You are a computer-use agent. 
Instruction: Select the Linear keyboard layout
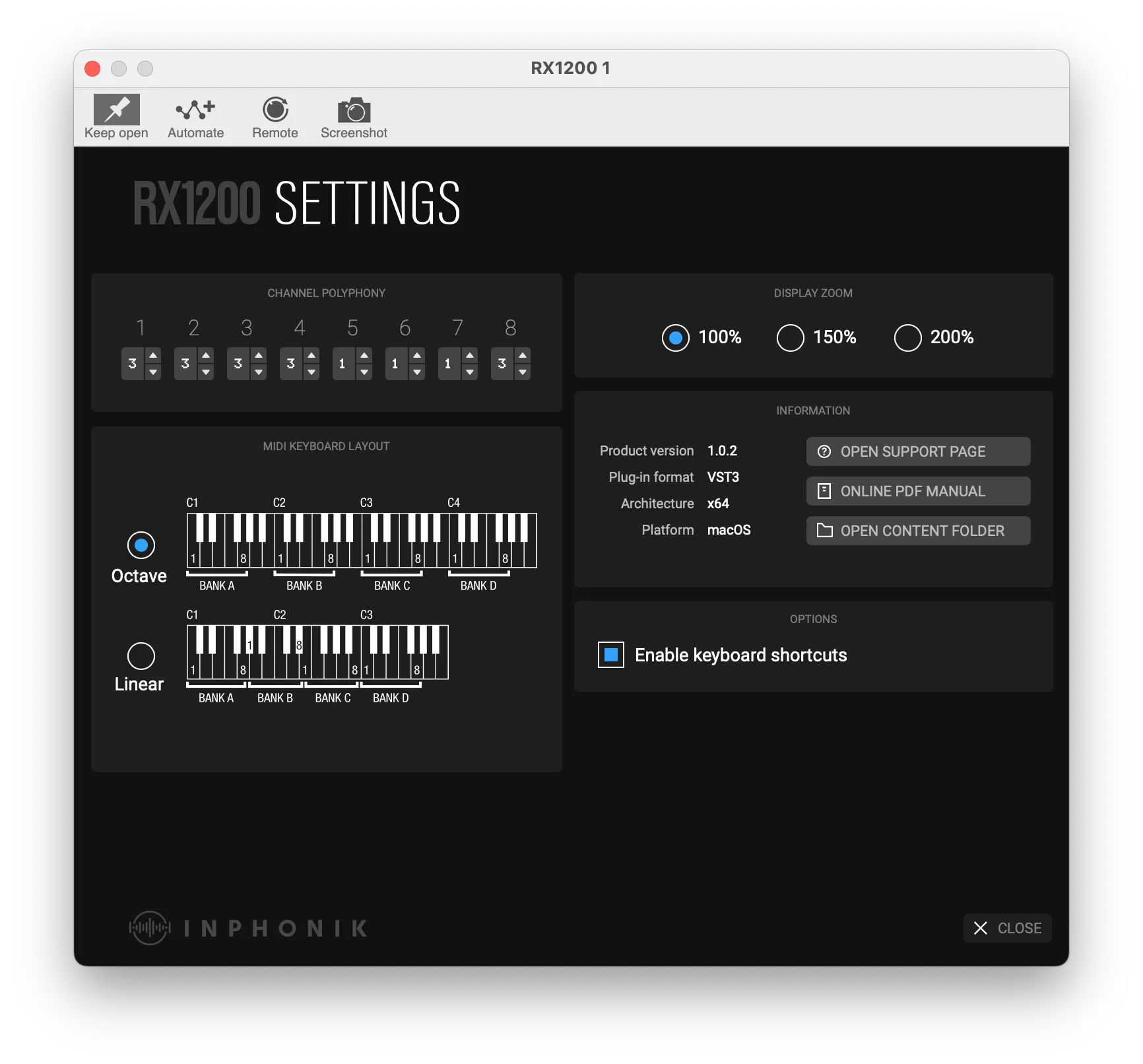[141, 656]
